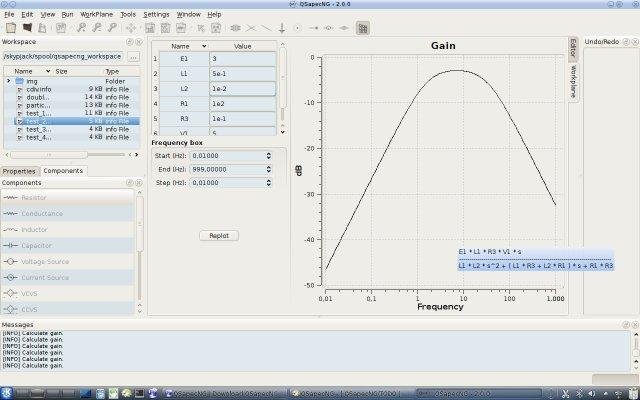Pick the Capacitor component from the list
The width and height of the screenshot is (640, 400).
35,245
